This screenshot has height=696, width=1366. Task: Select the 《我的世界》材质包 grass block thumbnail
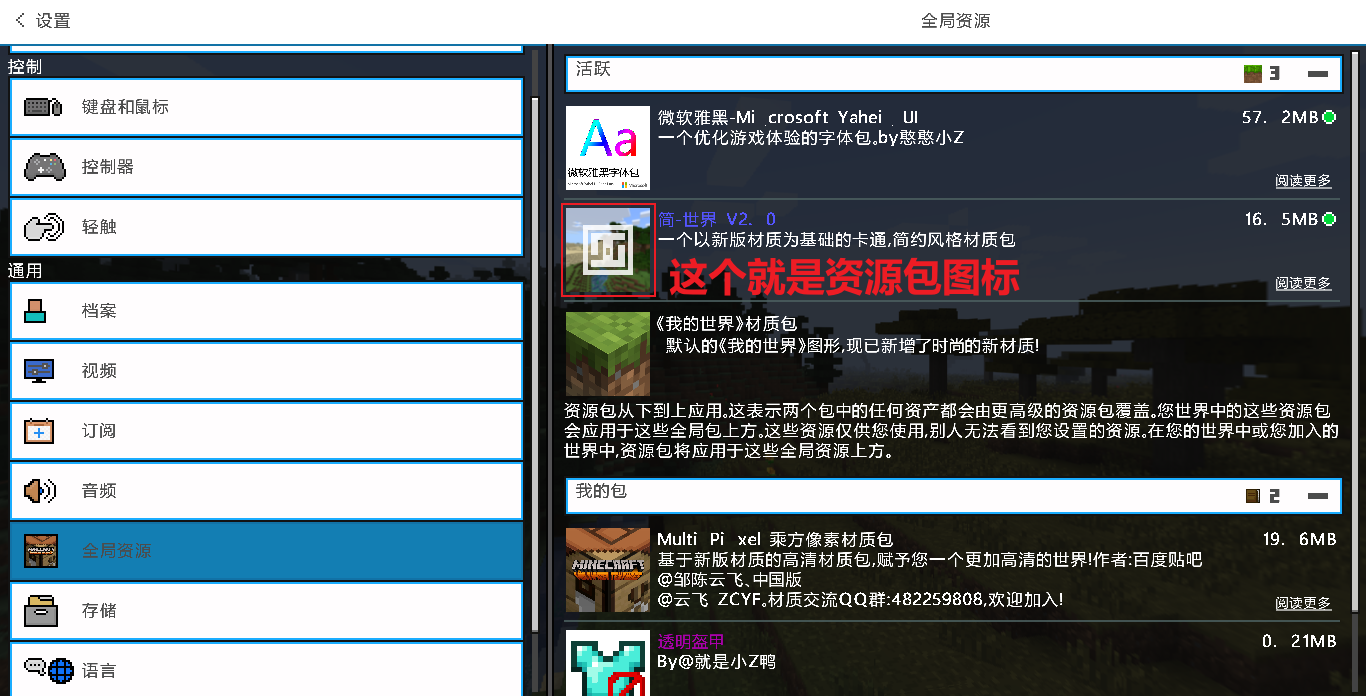click(x=607, y=354)
